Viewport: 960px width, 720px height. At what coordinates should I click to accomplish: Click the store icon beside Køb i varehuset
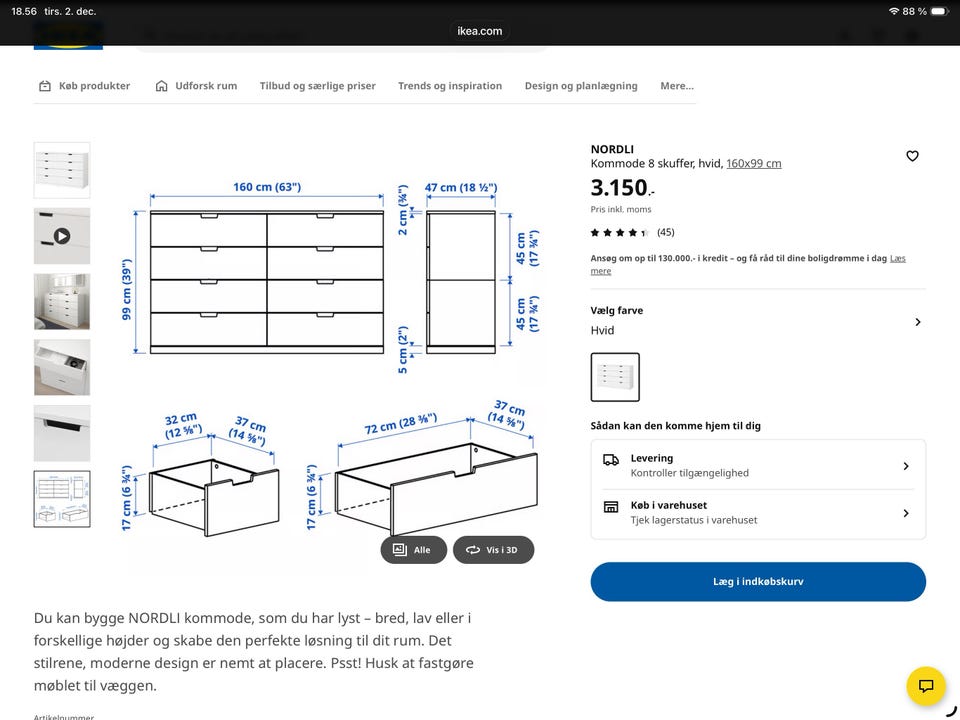coord(611,507)
